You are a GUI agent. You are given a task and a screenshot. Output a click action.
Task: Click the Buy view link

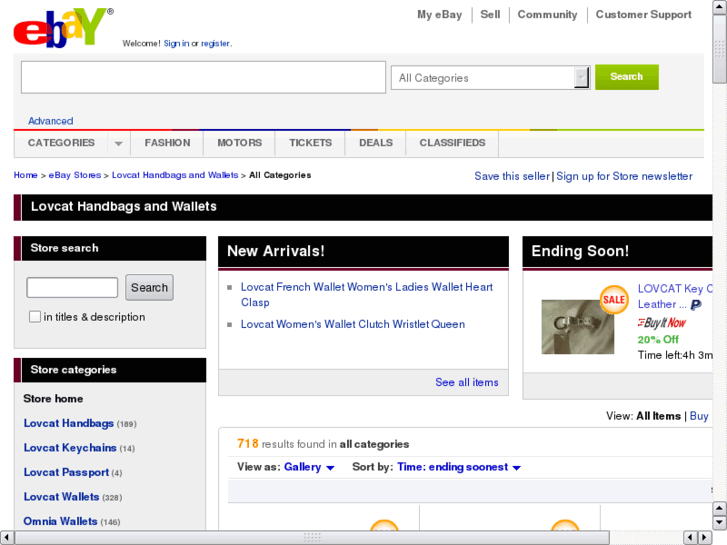tap(699, 416)
